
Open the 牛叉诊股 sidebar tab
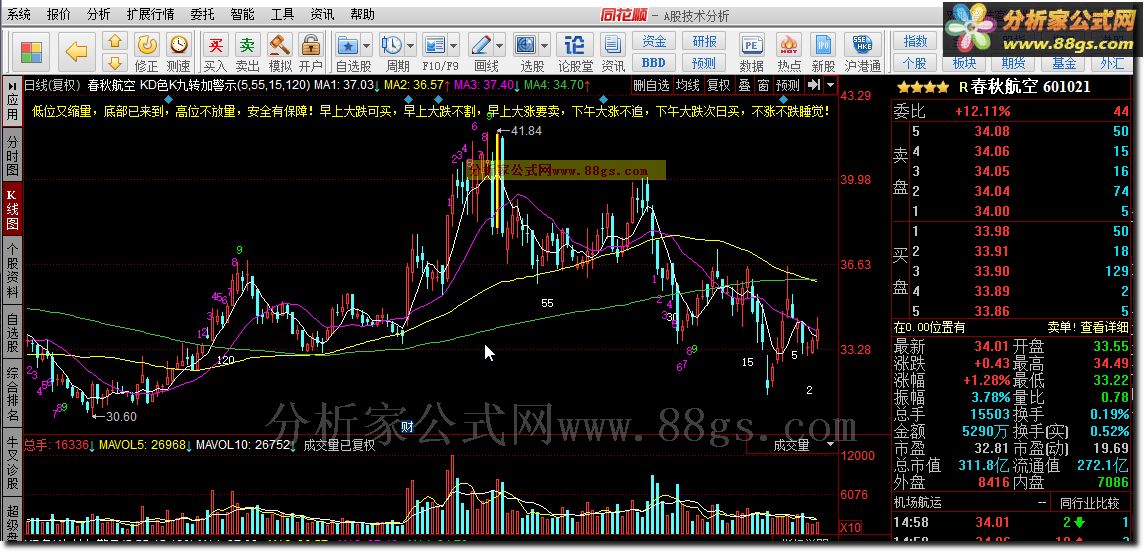12,462
